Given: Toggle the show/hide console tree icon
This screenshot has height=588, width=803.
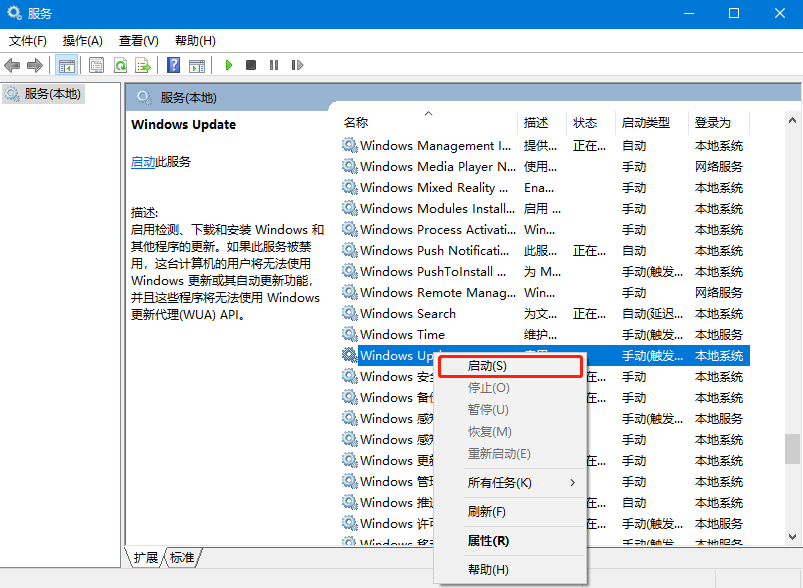Looking at the screenshot, I should [x=67, y=65].
